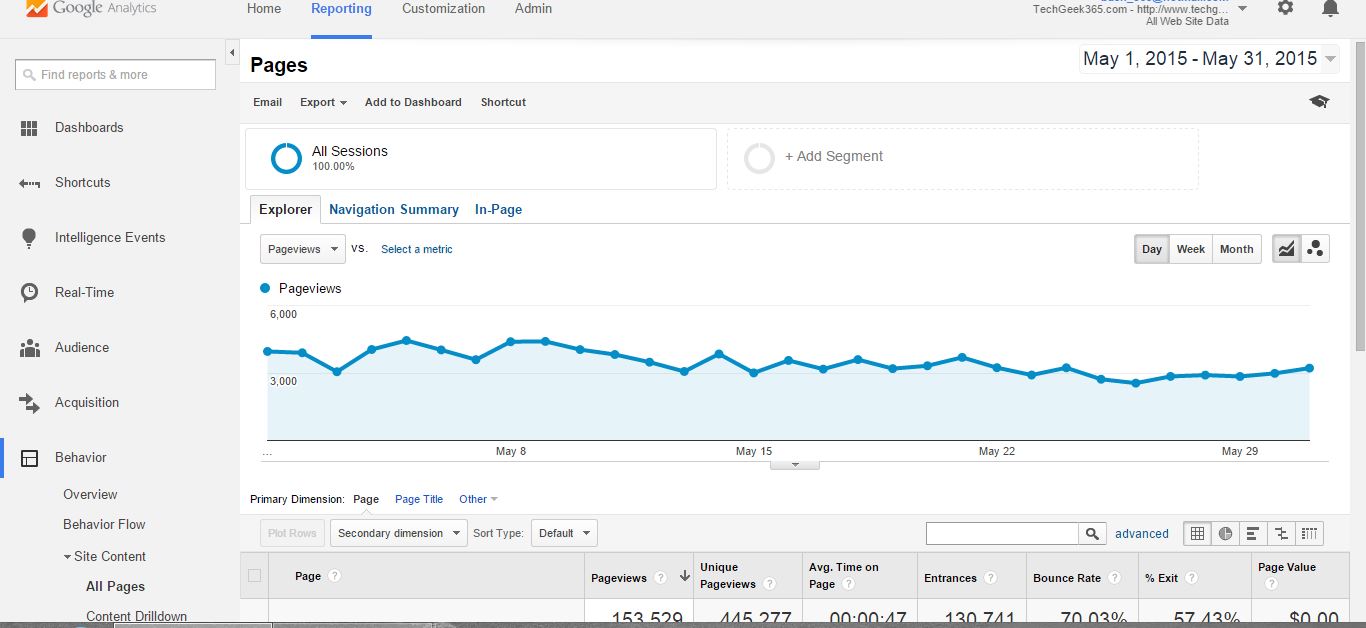The width and height of the screenshot is (1366, 628).
Task: Click the notifications bell icon
Action: point(1329,9)
